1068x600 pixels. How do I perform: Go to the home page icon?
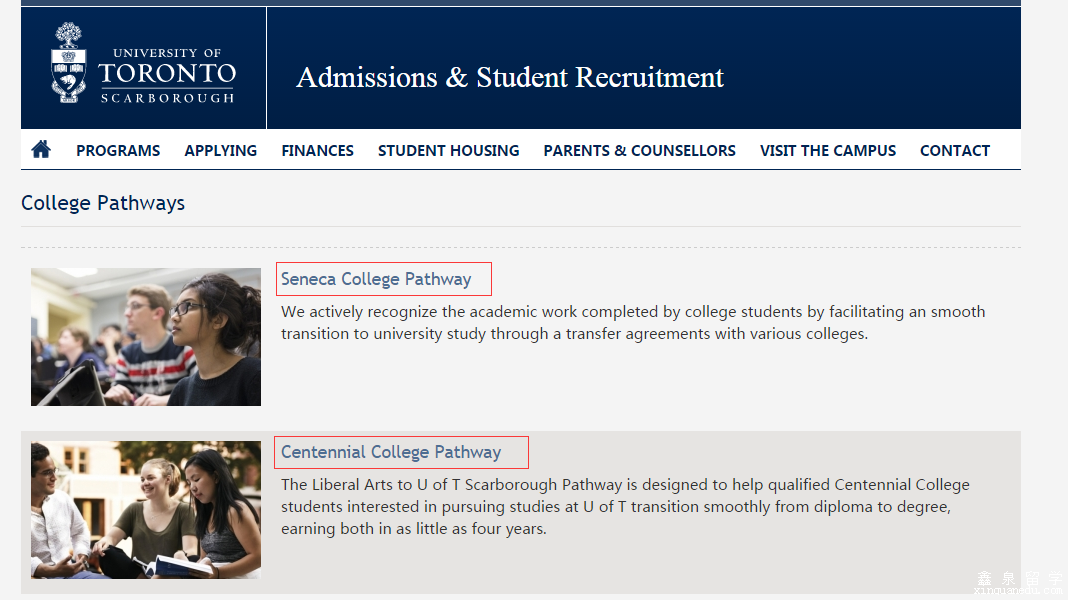(41, 149)
